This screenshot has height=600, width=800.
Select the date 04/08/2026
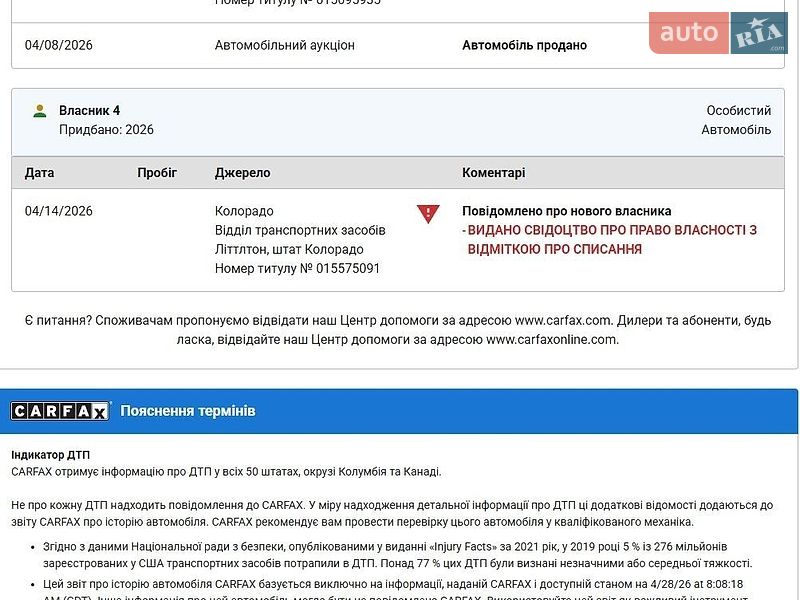(59, 45)
